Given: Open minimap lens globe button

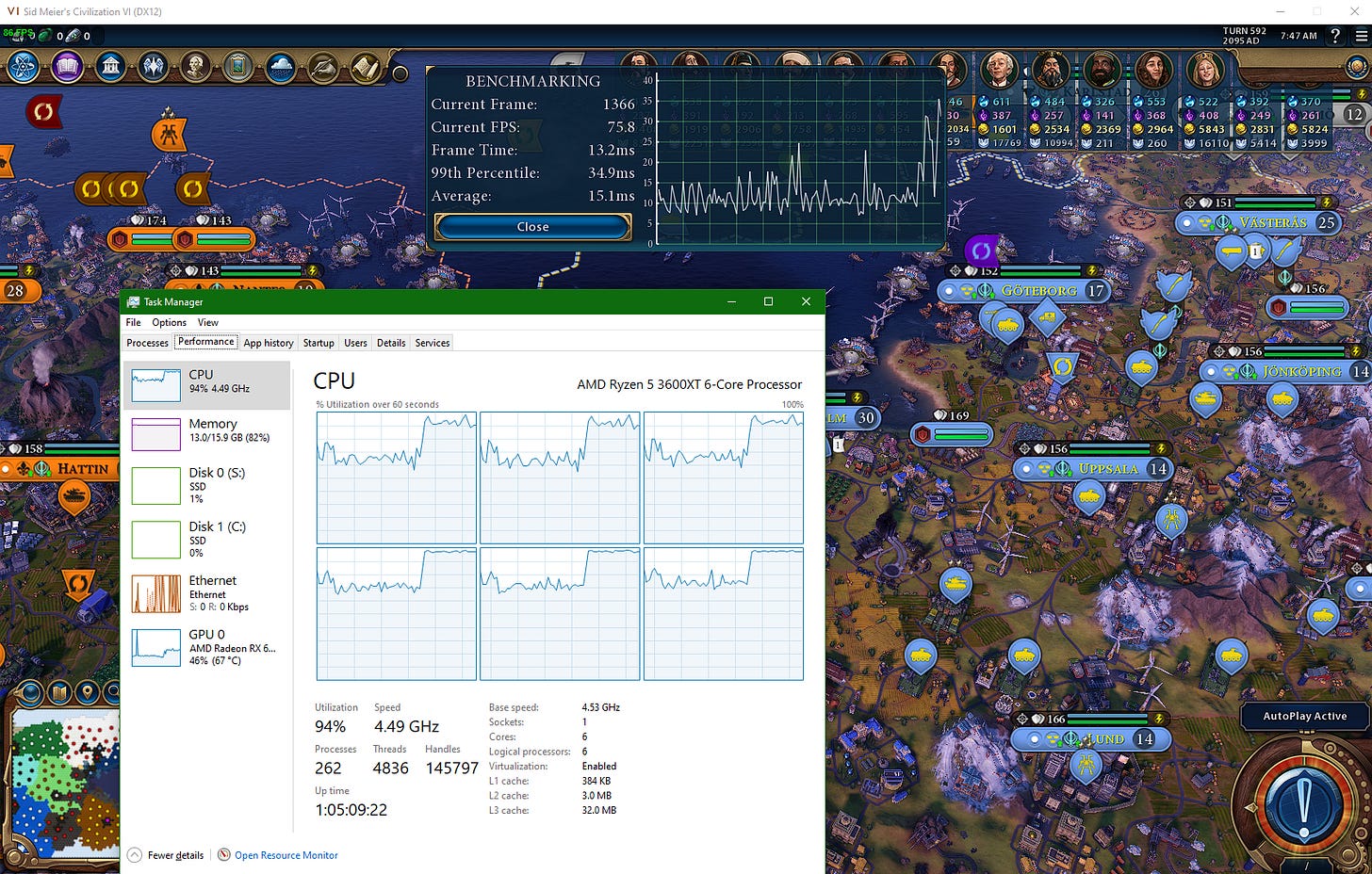Looking at the screenshot, I should (31, 694).
